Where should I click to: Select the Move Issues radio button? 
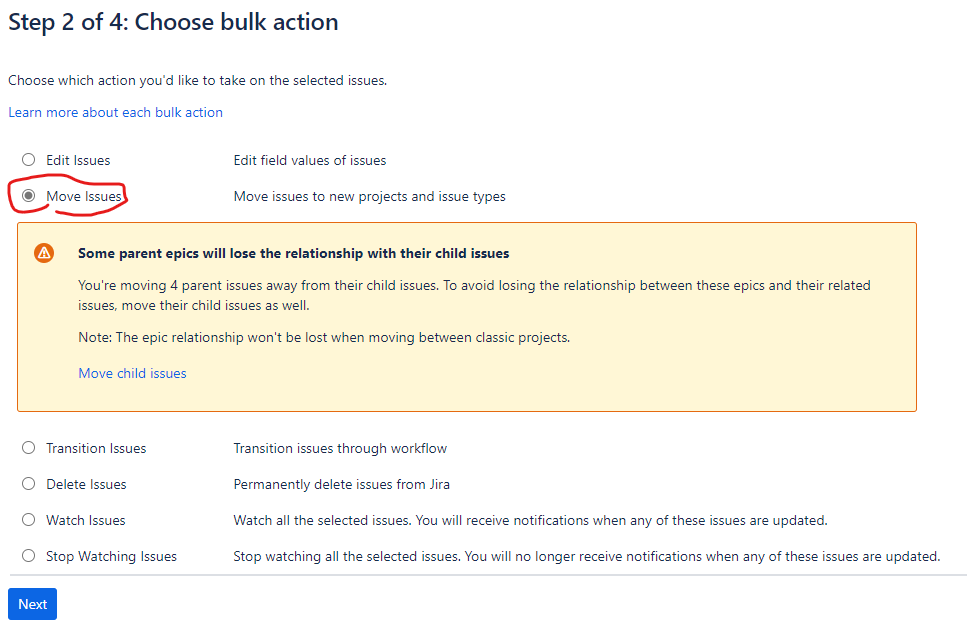pos(28,196)
